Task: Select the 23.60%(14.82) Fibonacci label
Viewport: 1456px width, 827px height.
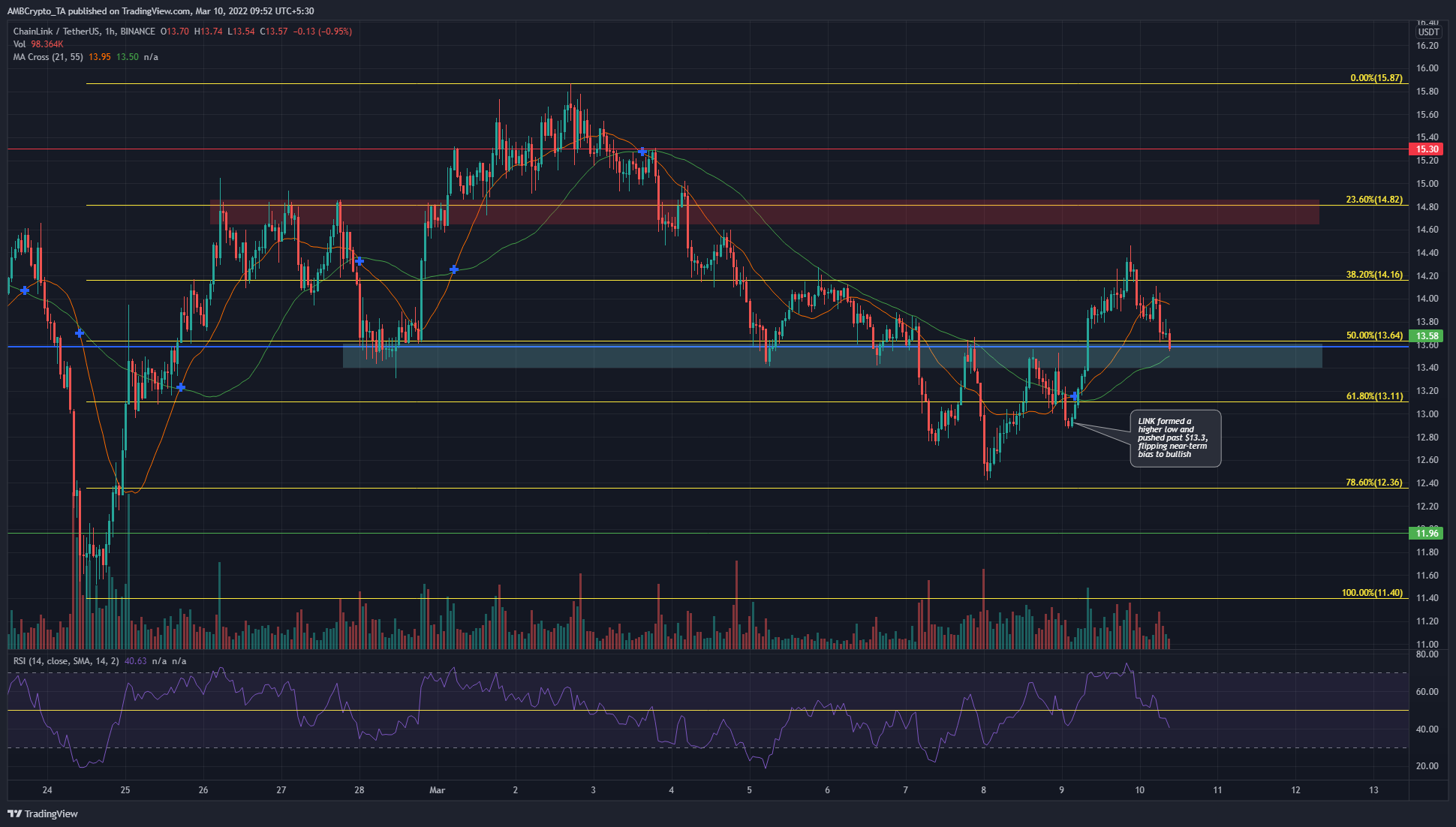Action: (x=1373, y=200)
